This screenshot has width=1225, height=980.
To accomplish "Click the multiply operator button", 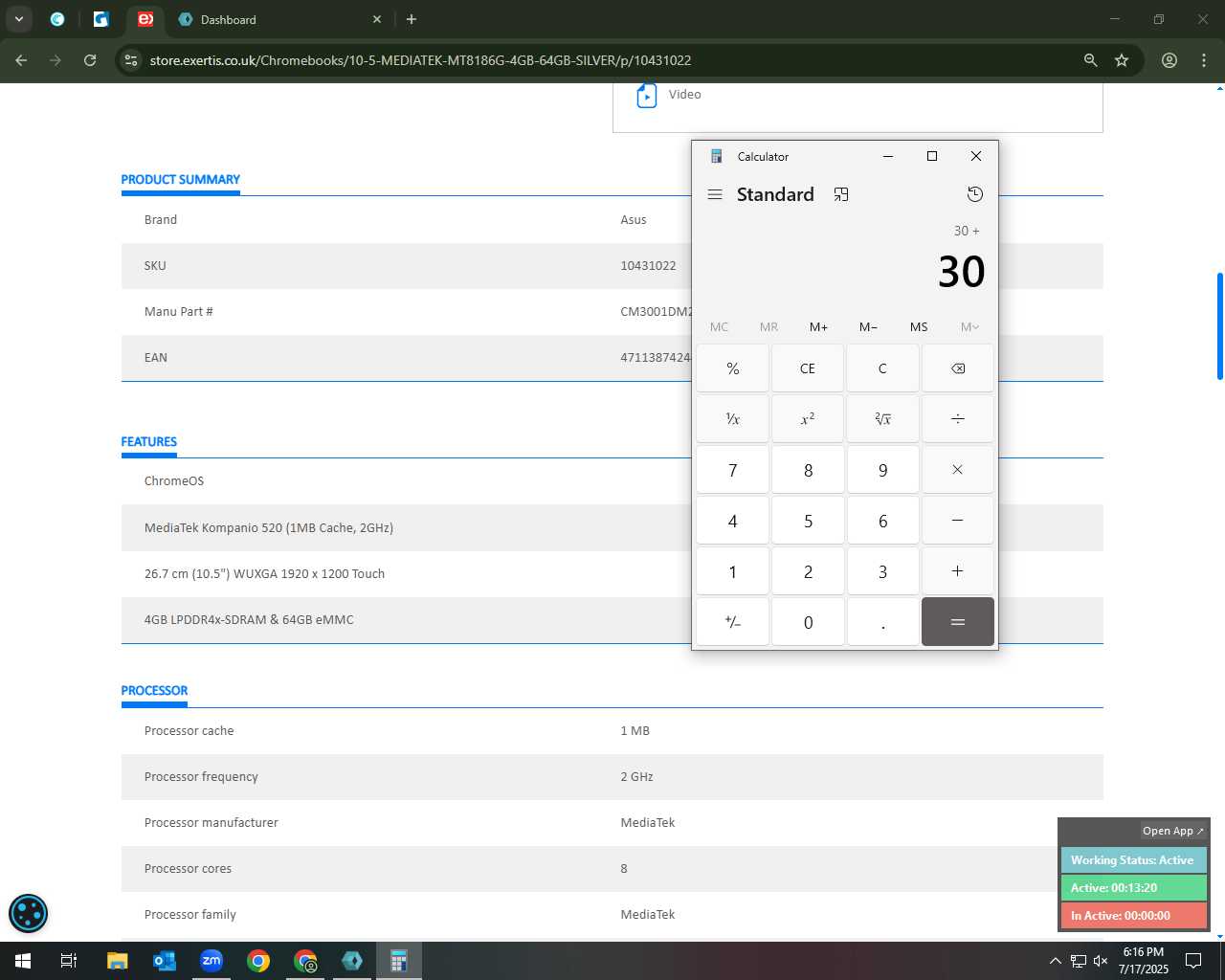I will click(958, 470).
